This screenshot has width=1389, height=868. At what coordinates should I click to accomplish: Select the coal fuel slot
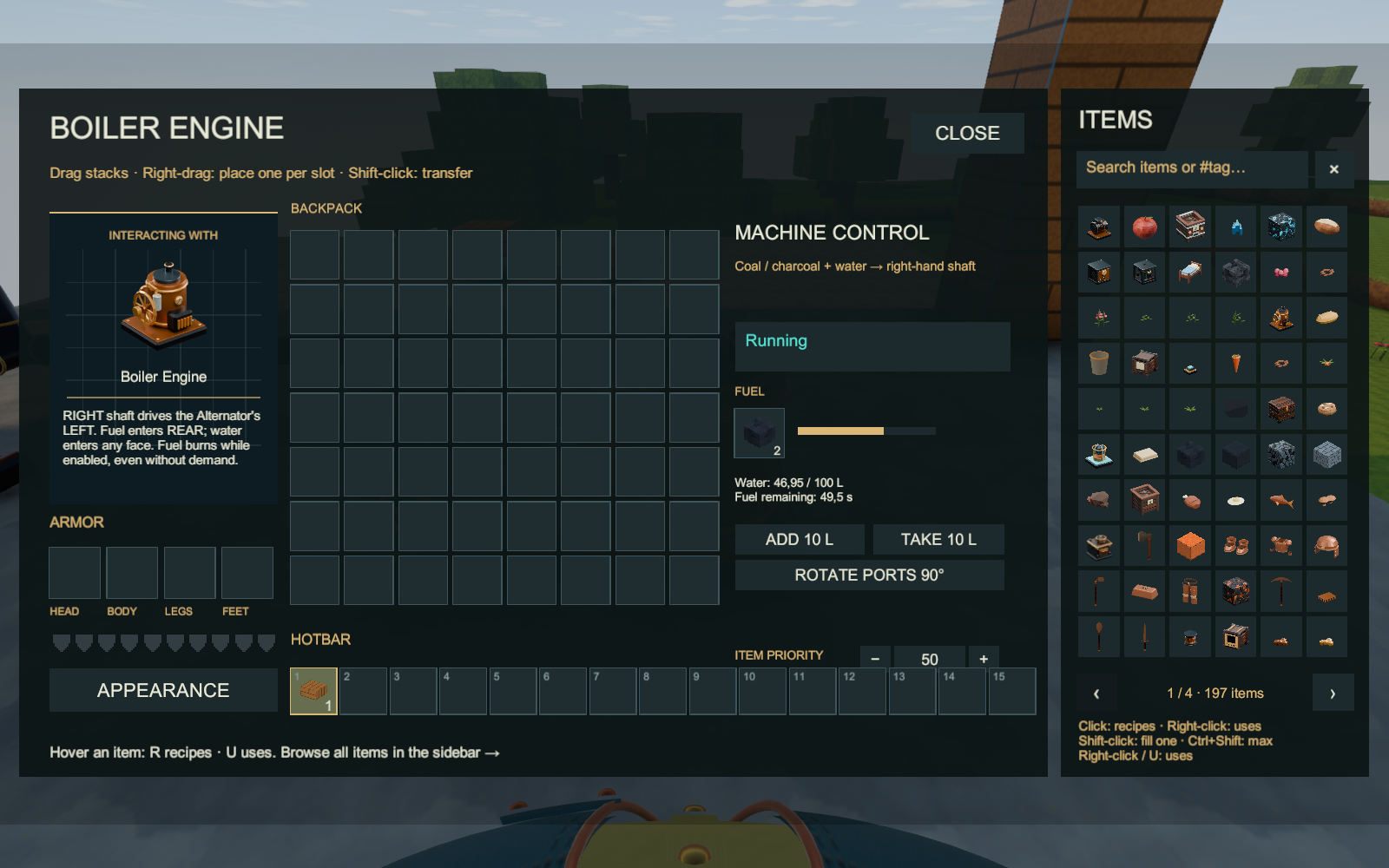(x=759, y=433)
